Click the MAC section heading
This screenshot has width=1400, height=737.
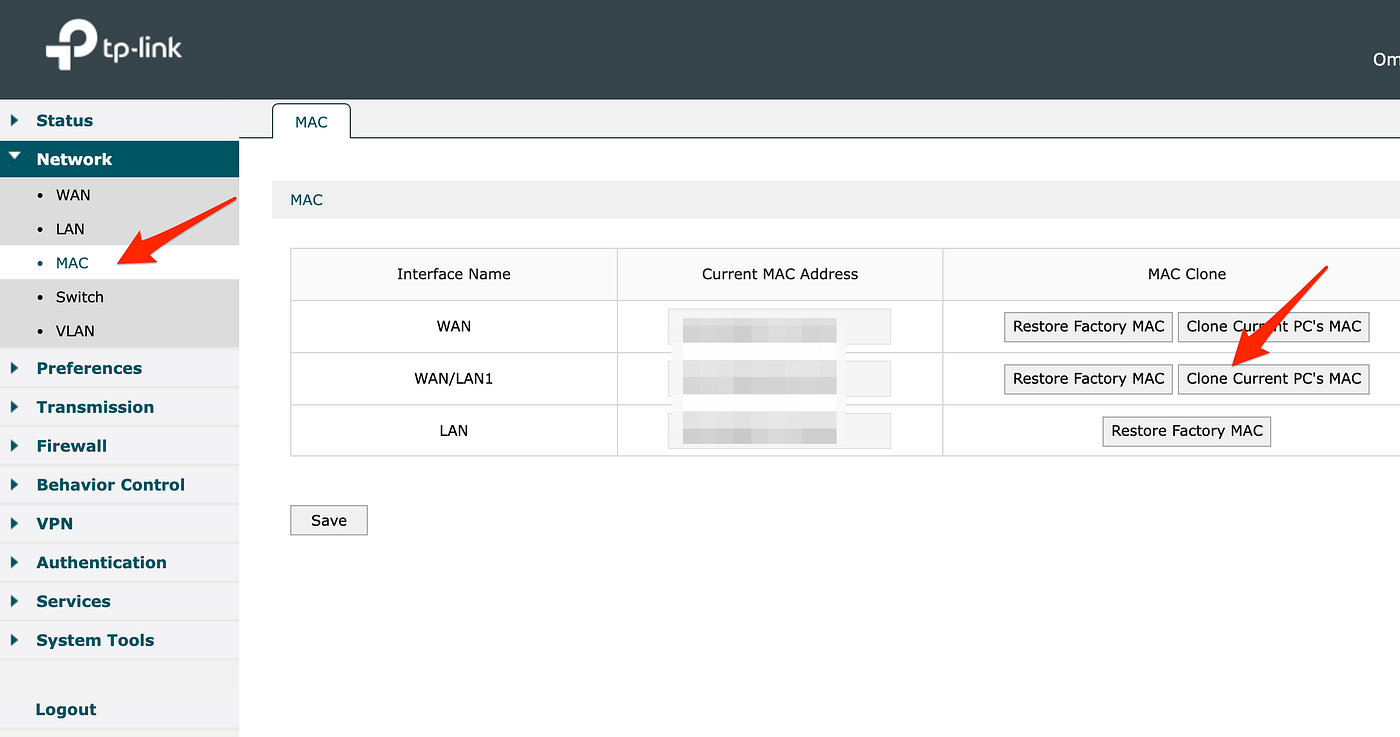[307, 200]
